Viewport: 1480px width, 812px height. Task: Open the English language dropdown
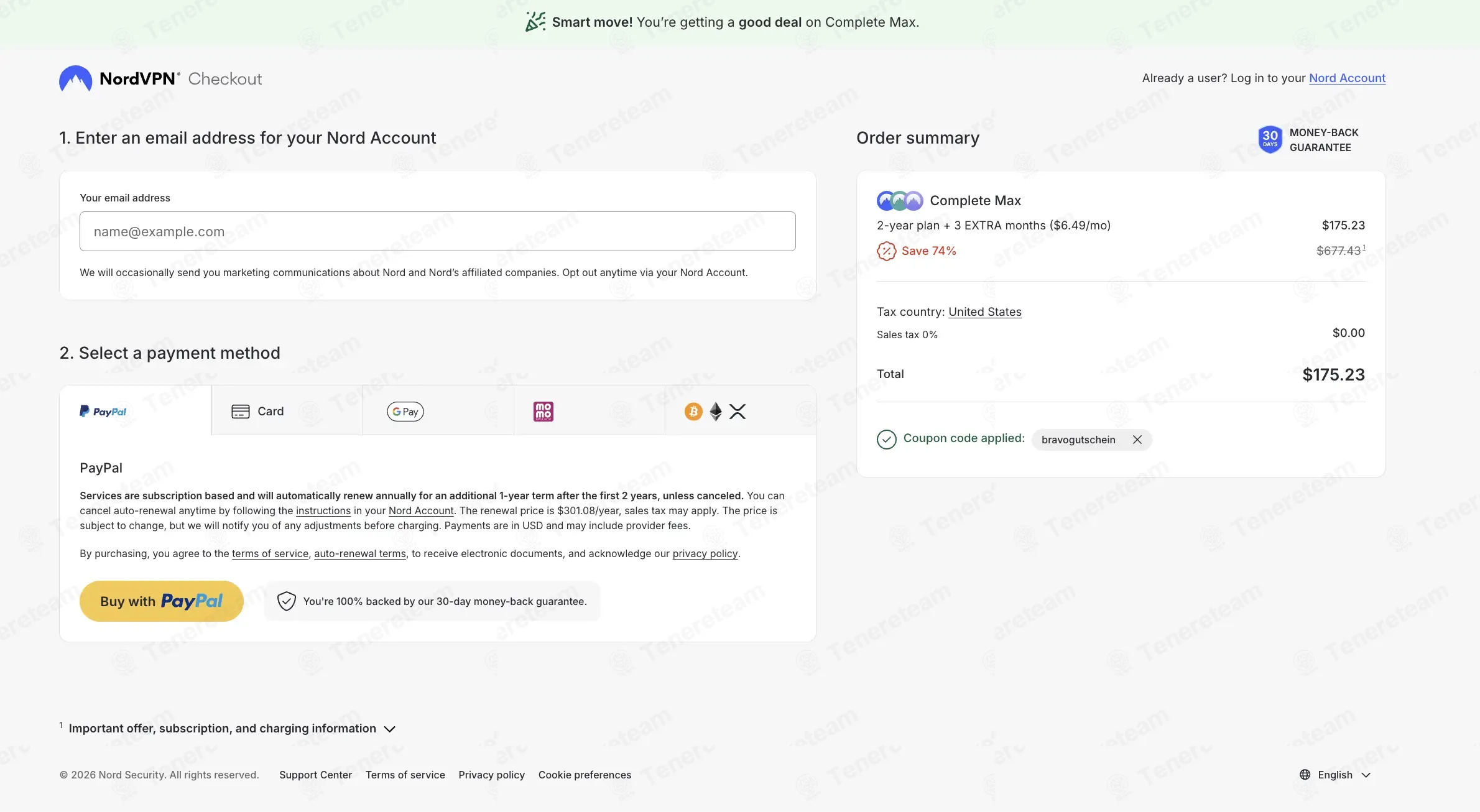coord(1335,775)
